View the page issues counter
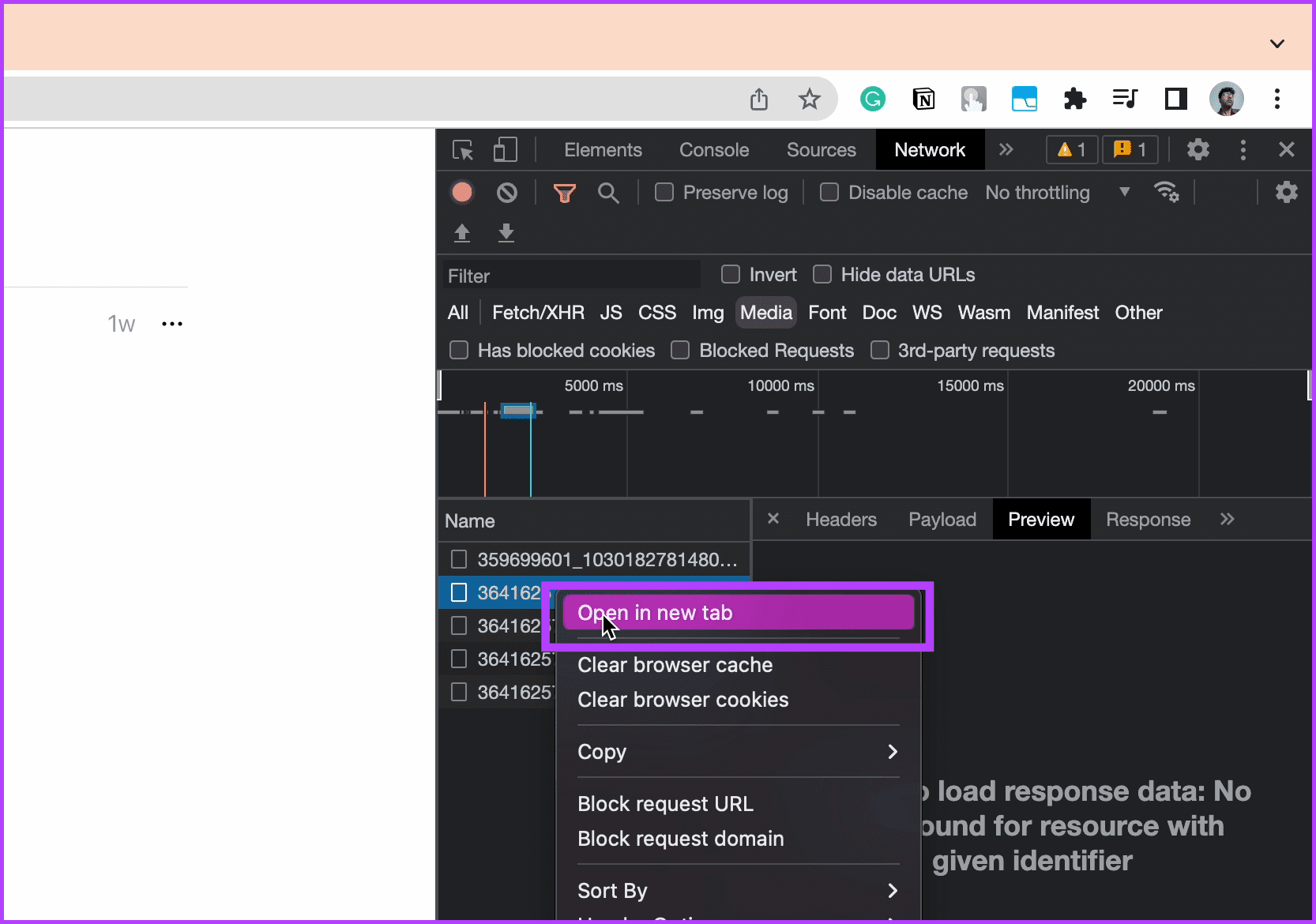The image size is (1316, 924). tap(1130, 149)
